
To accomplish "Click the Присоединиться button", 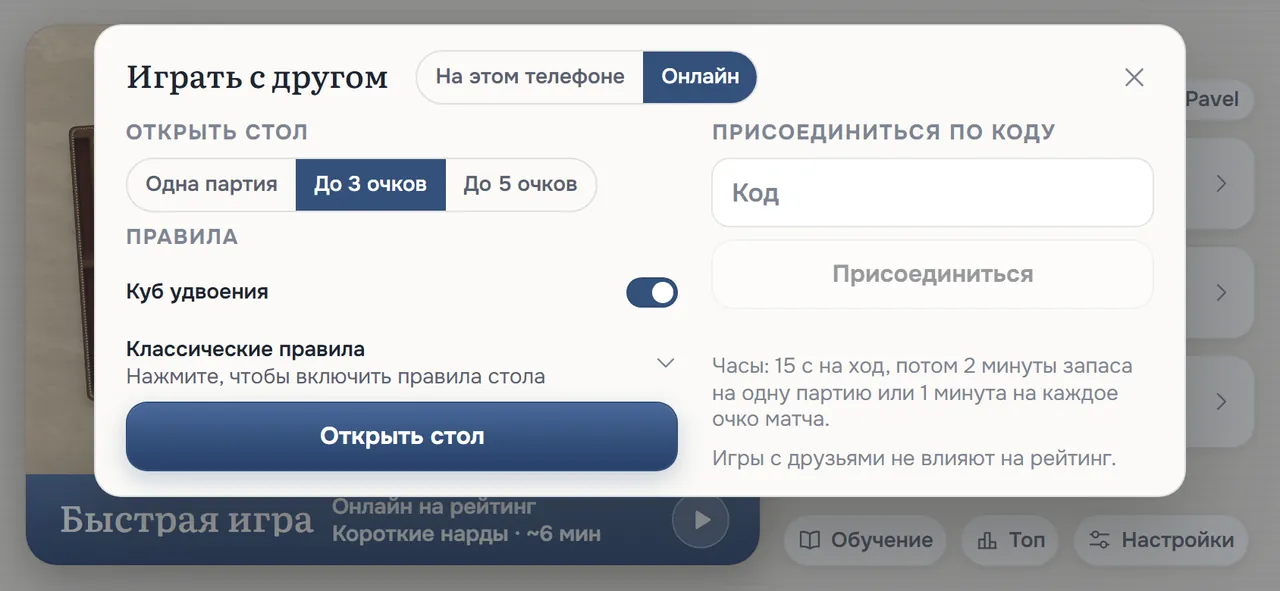I will click(x=932, y=274).
